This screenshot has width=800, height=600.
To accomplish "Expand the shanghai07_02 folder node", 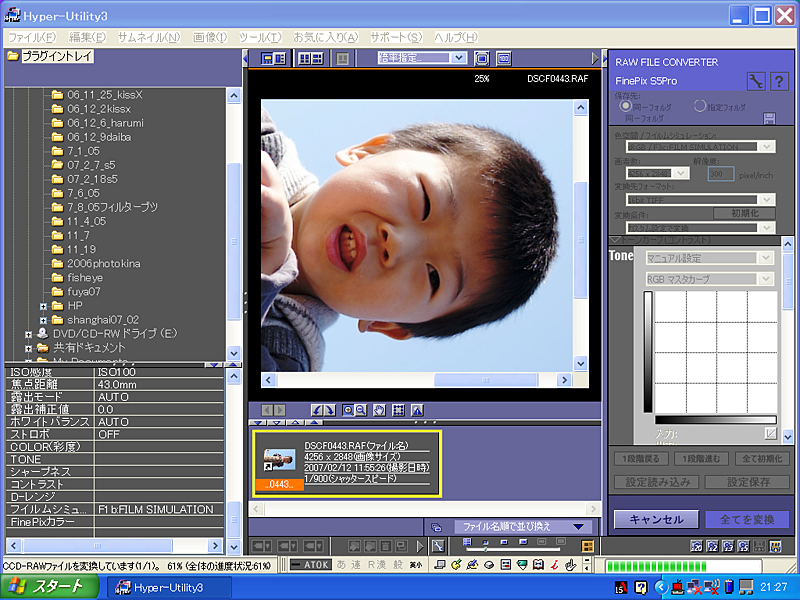I will click(43, 320).
